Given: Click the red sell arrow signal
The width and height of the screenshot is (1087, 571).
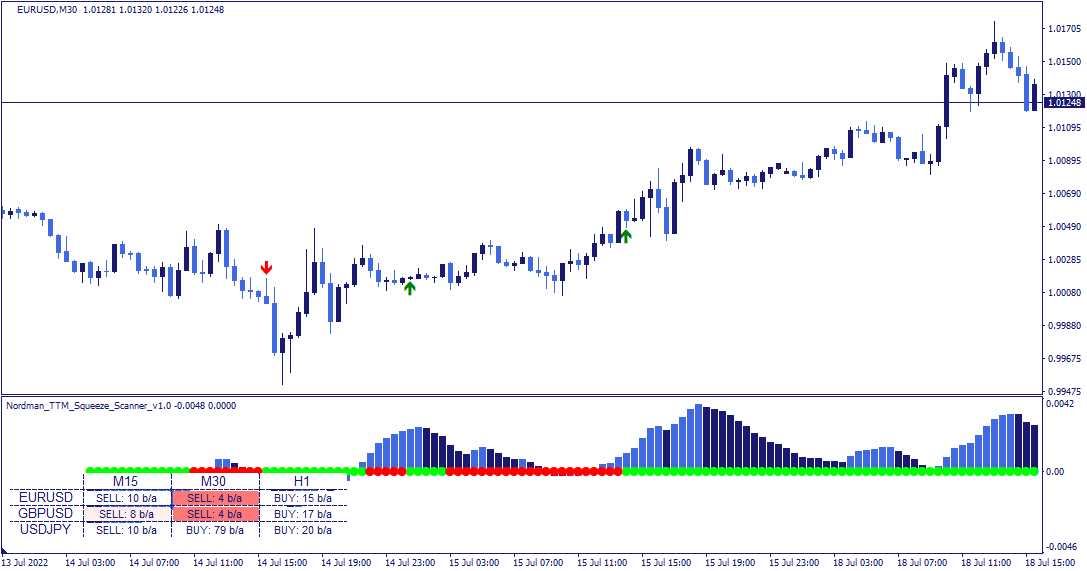Looking at the screenshot, I should point(266,267).
